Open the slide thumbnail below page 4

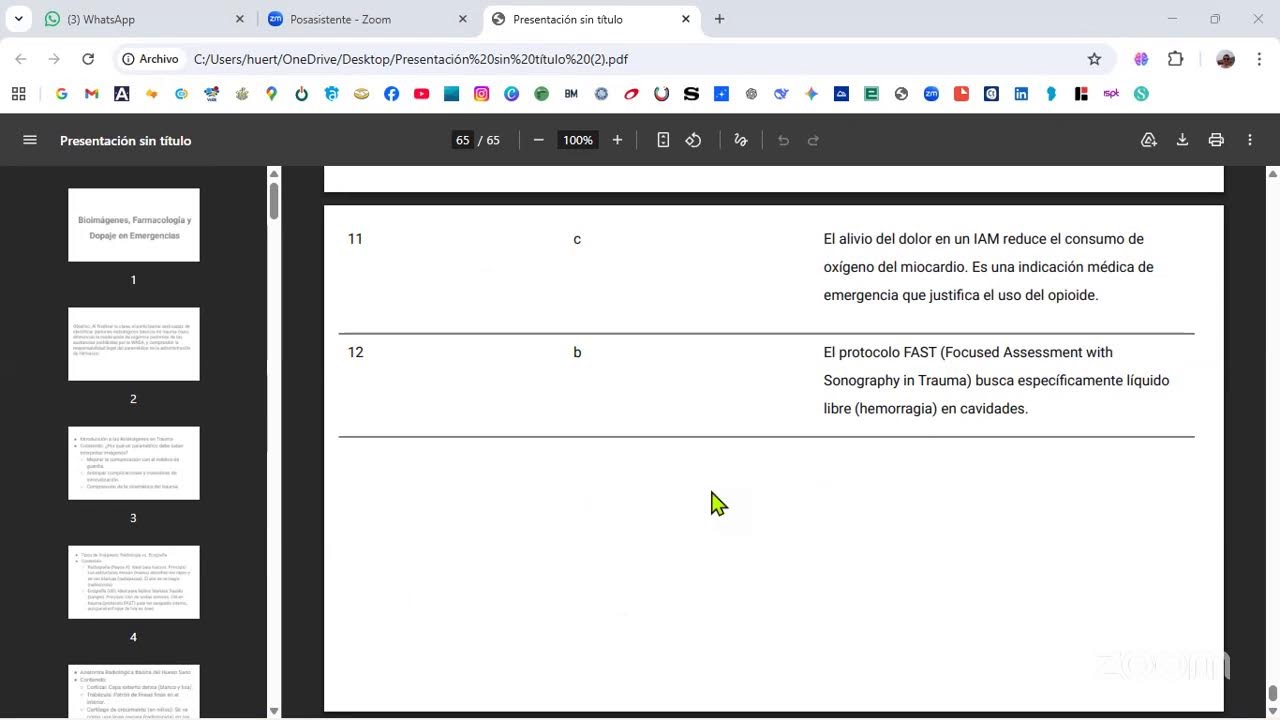click(x=134, y=692)
